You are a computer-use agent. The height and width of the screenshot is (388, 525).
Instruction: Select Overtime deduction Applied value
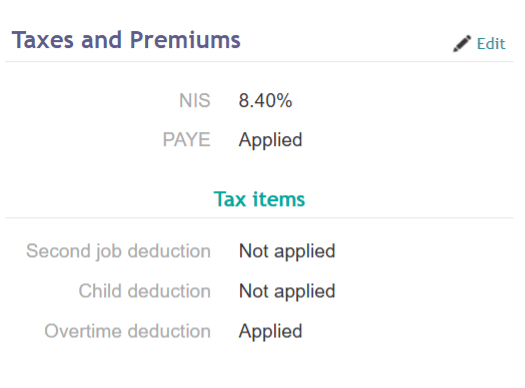[270, 331]
